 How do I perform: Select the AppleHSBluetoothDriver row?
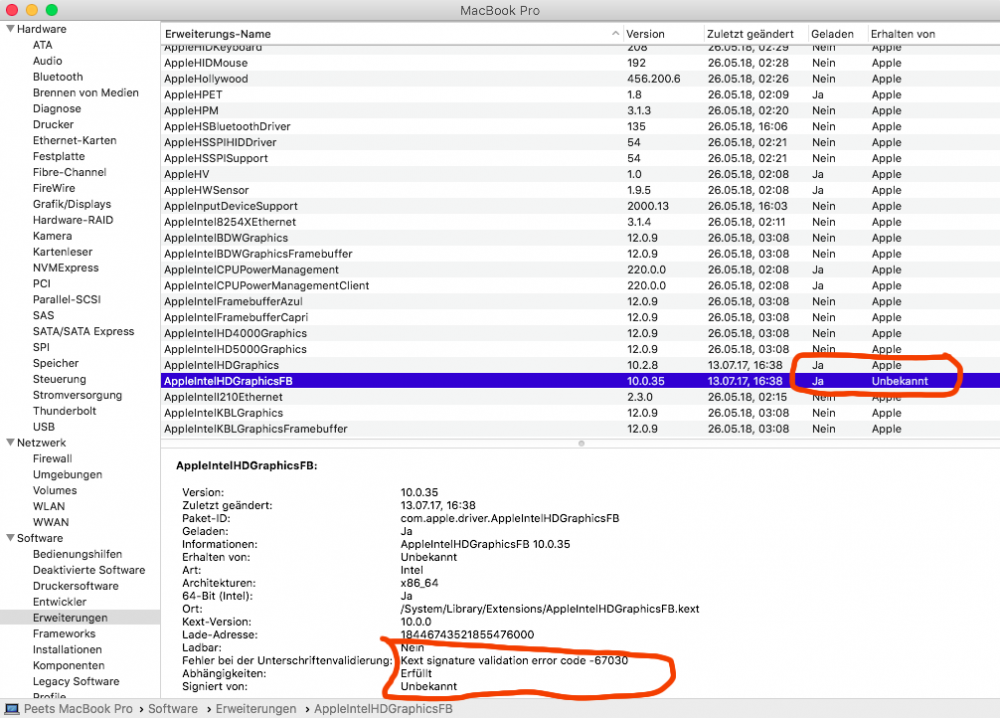(x=580, y=126)
